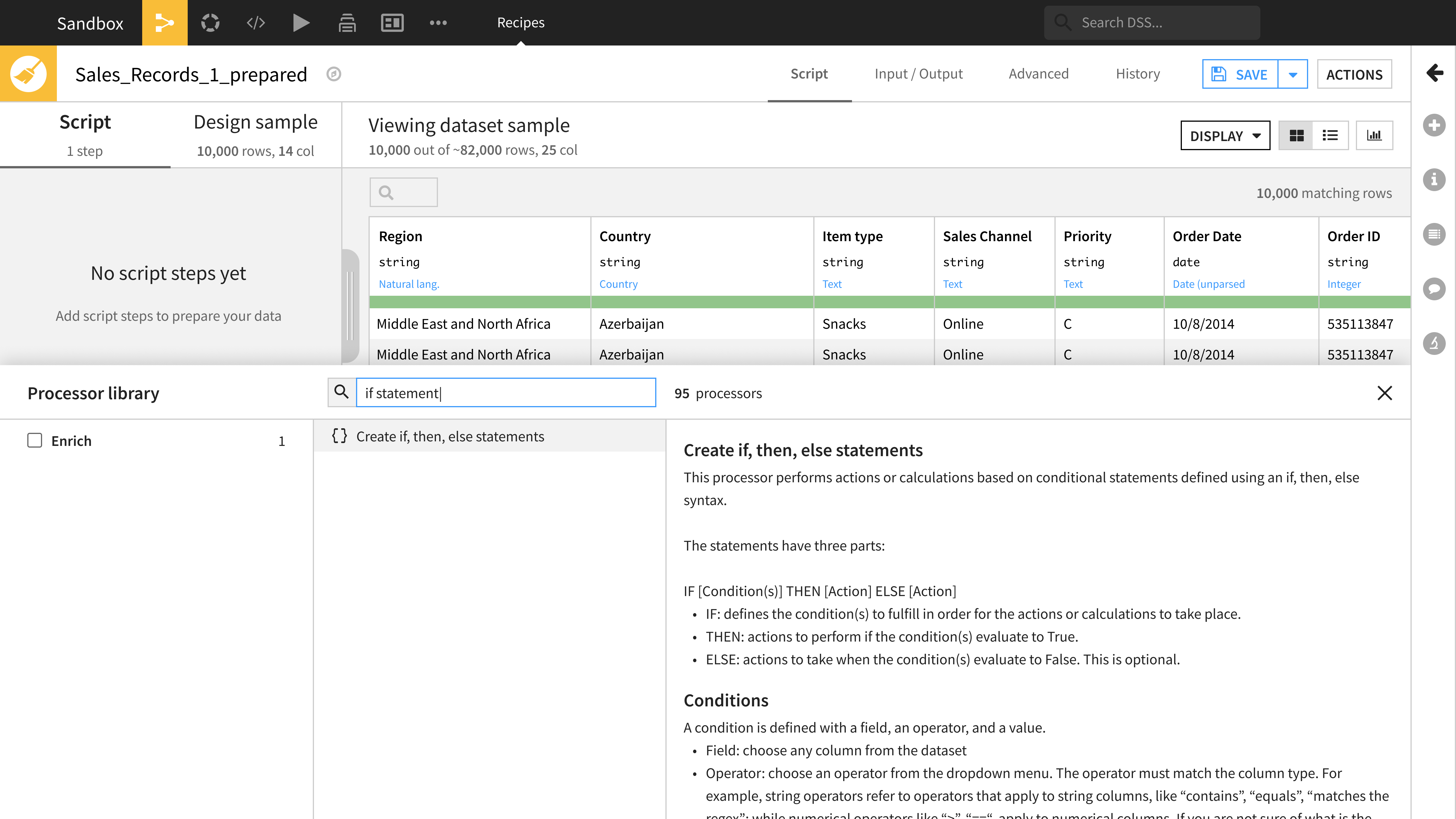
Task: Select the Design sample tab
Action: [255, 135]
